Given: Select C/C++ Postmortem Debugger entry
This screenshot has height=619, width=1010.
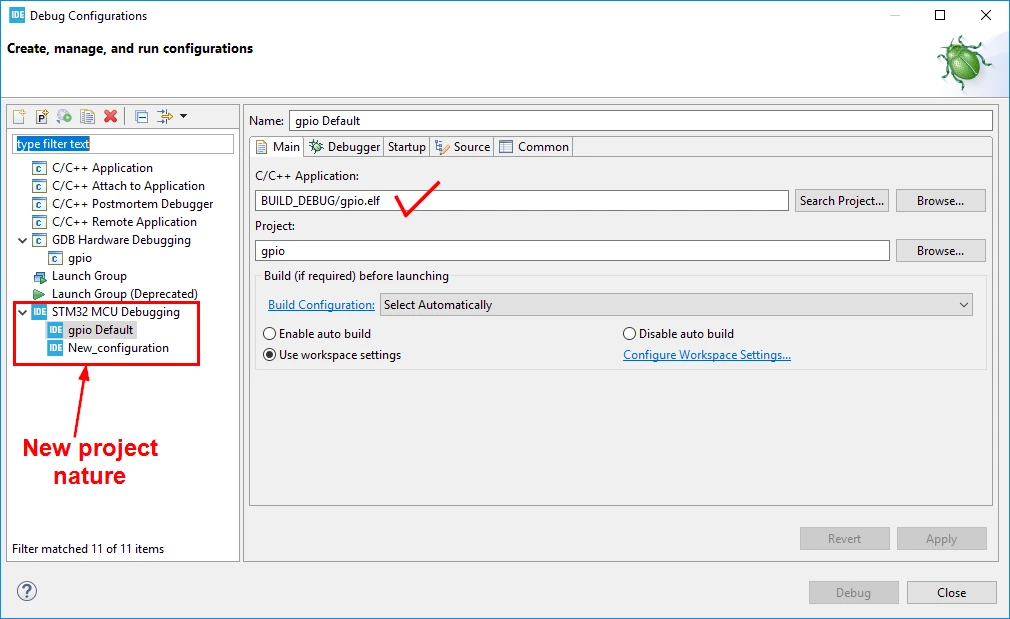Looking at the screenshot, I should [x=133, y=204].
